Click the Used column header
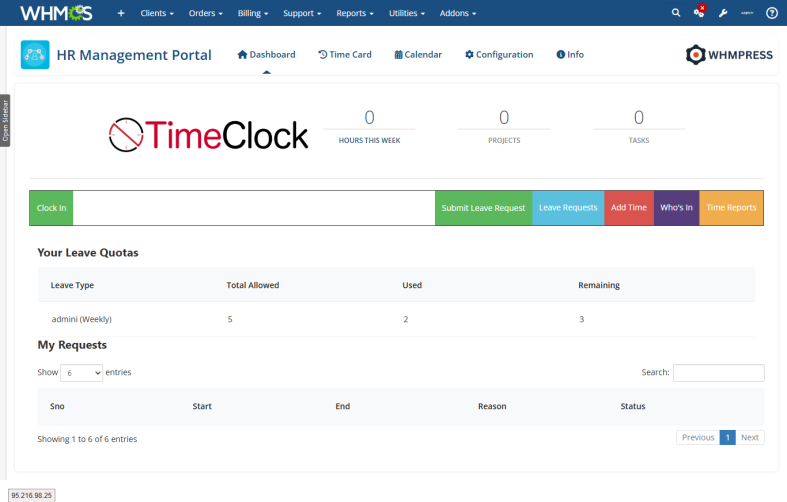 tap(412, 285)
